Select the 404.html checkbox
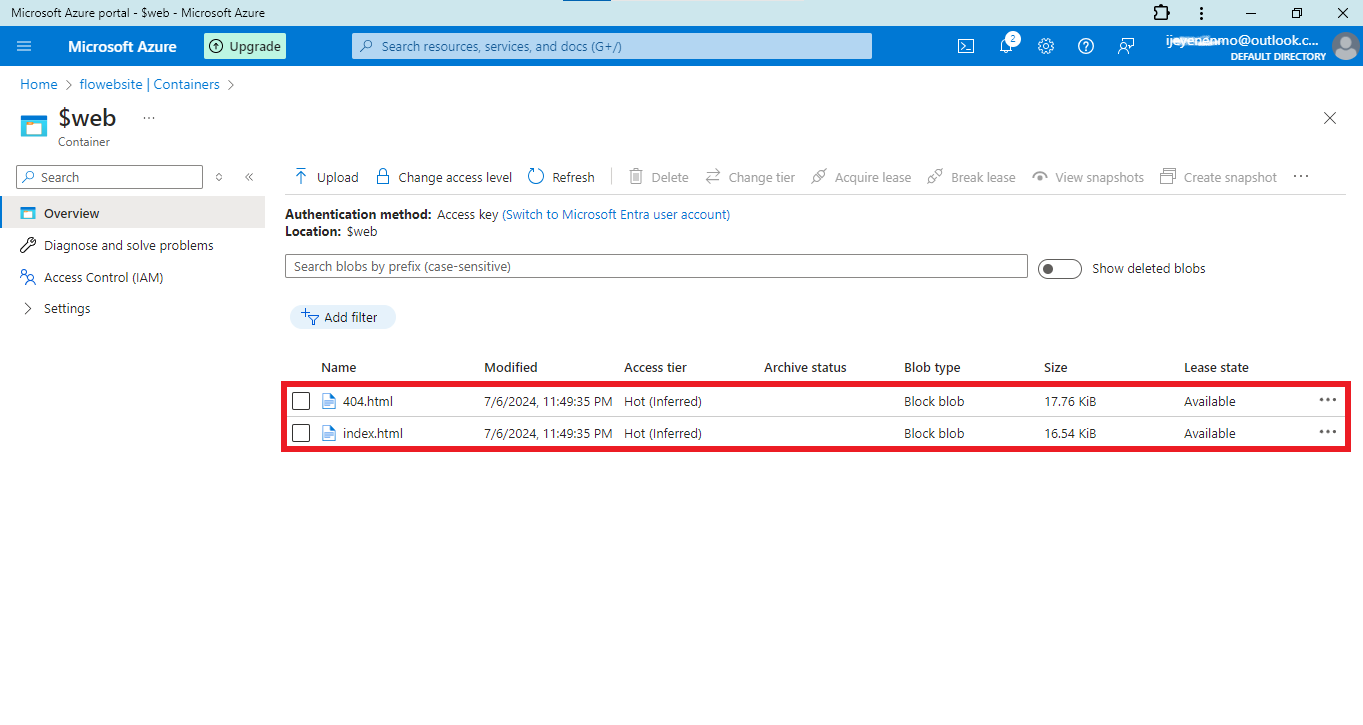 [301, 402]
